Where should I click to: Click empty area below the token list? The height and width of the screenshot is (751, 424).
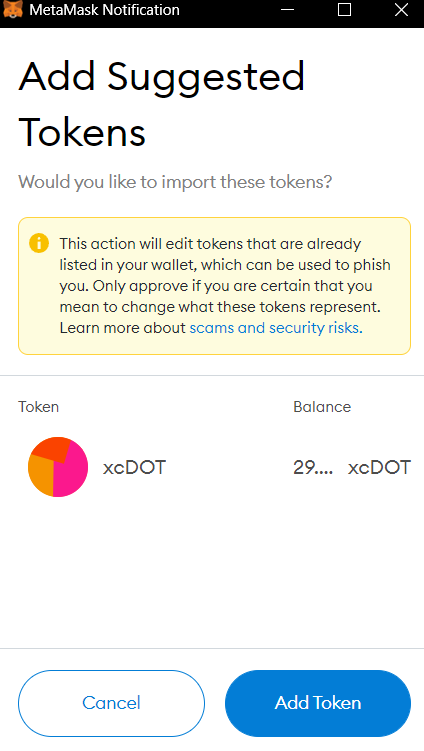(x=212, y=575)
